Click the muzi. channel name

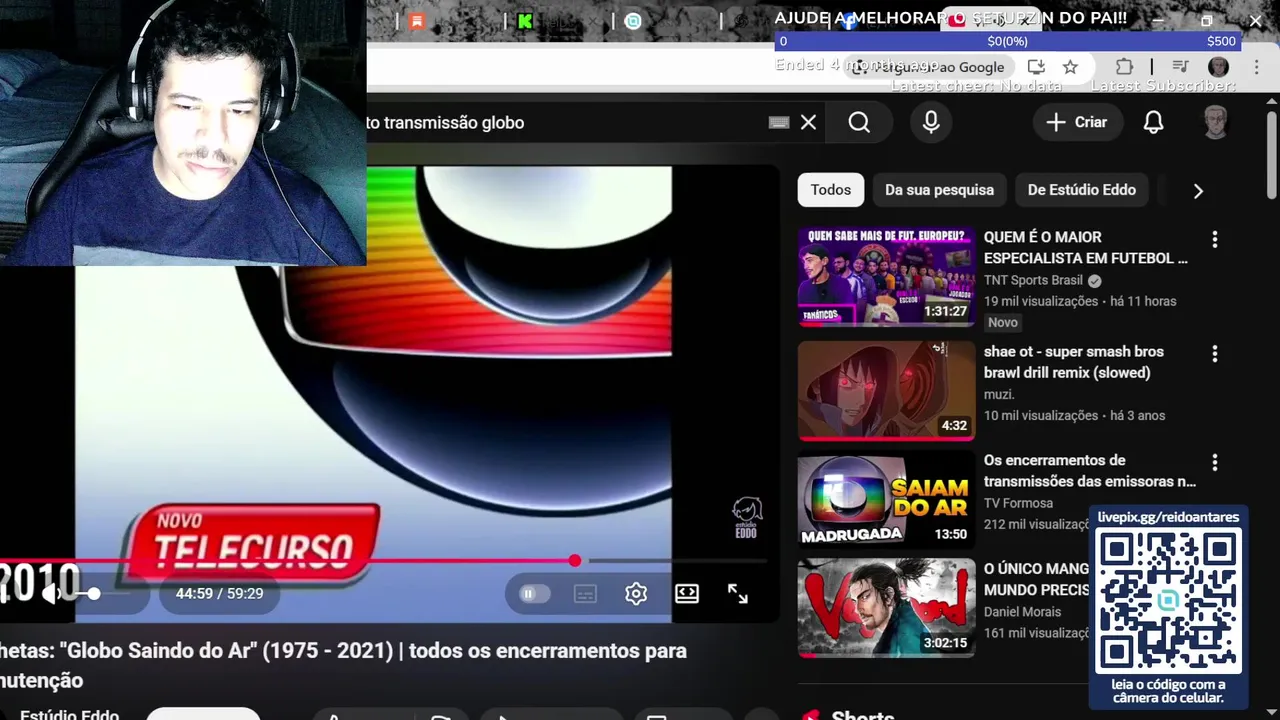pos(999,394)
